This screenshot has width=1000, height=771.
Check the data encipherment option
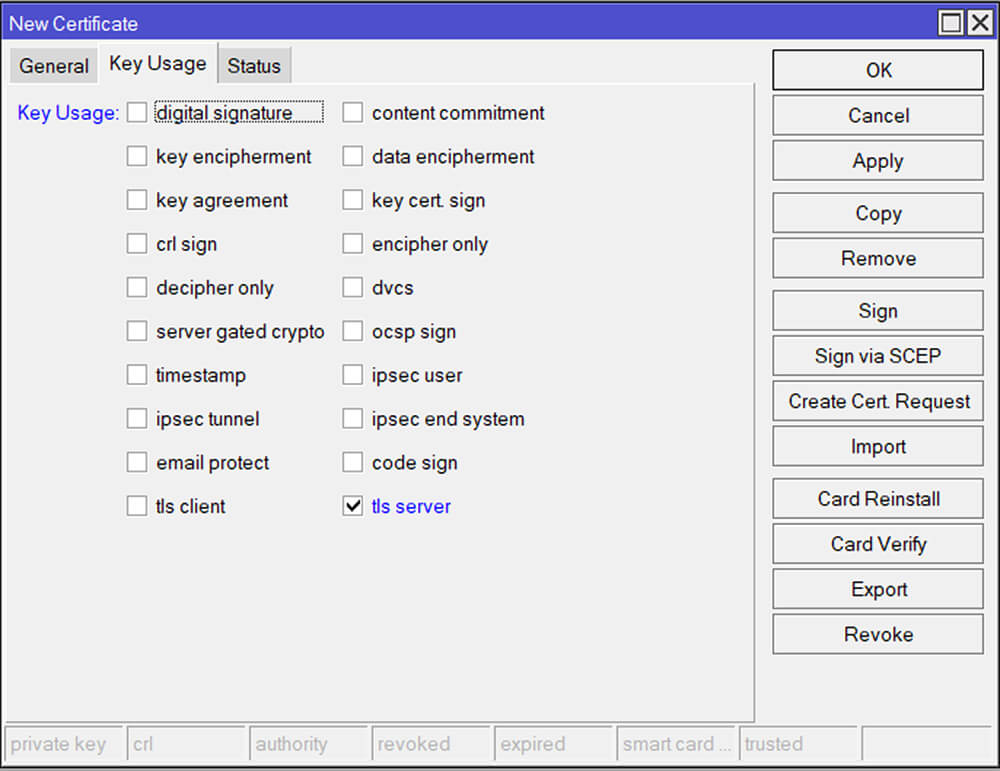click(353, 156)
